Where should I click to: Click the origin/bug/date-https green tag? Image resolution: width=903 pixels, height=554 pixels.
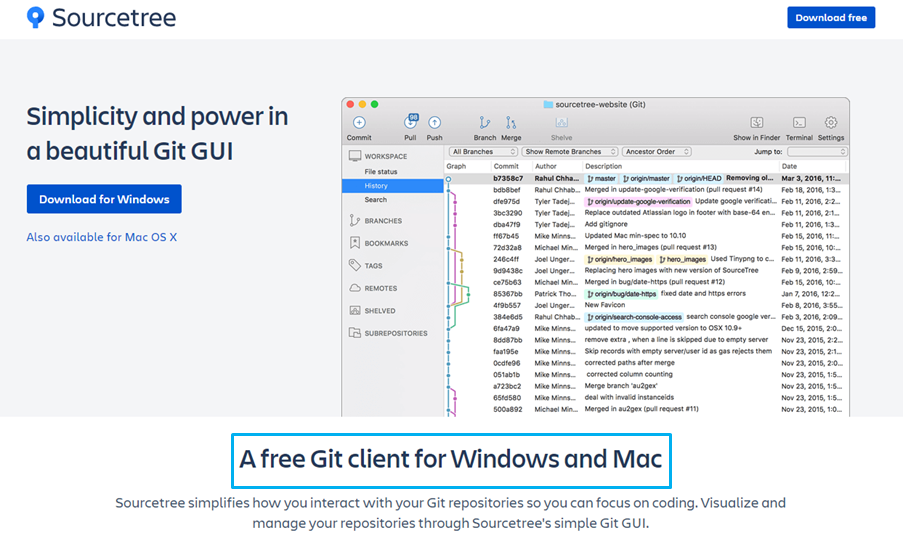tap(621, 294)
